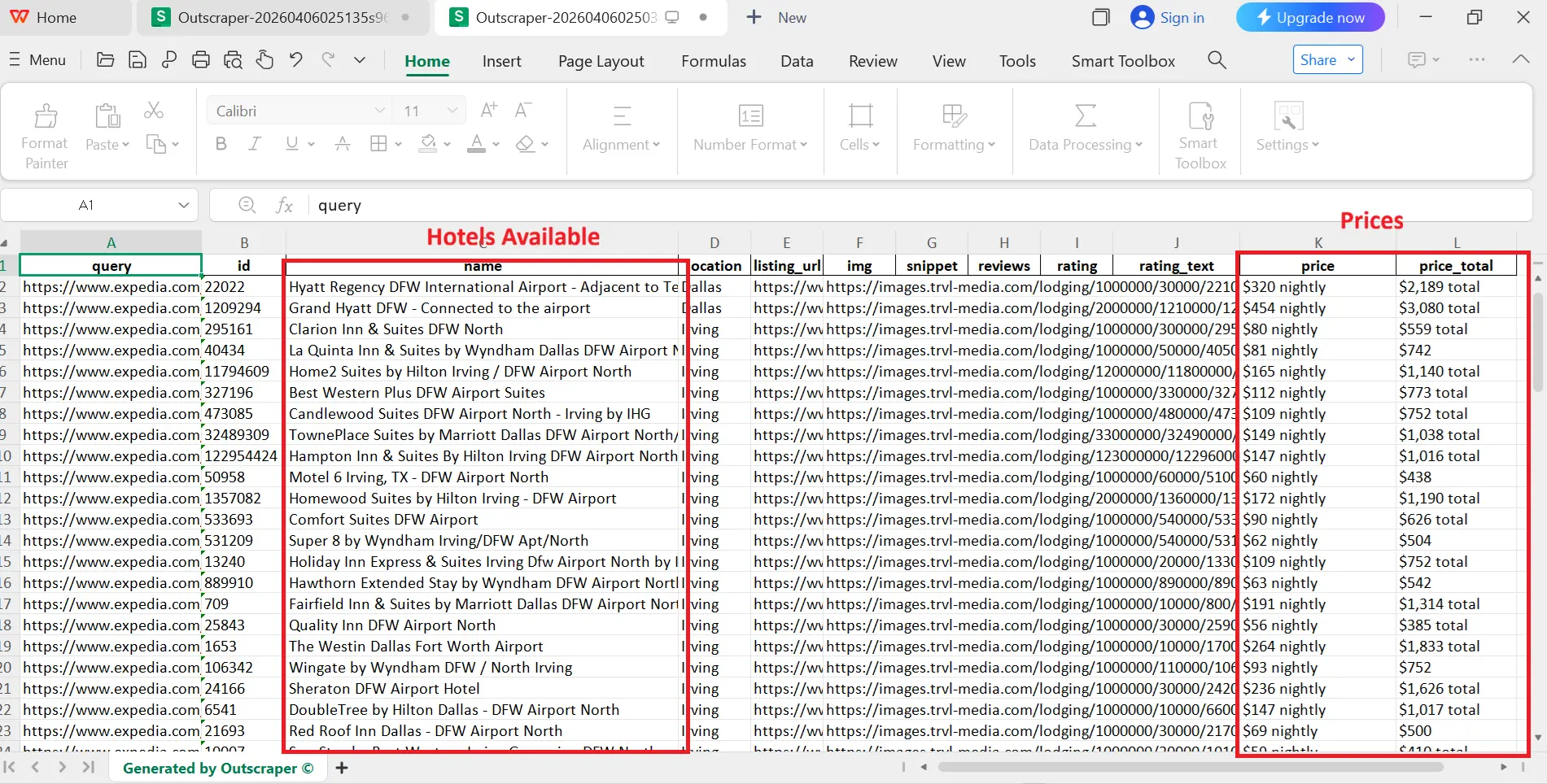Click the Save icon in the toolbar
The image size is (1547, 784).
(138, 59)
